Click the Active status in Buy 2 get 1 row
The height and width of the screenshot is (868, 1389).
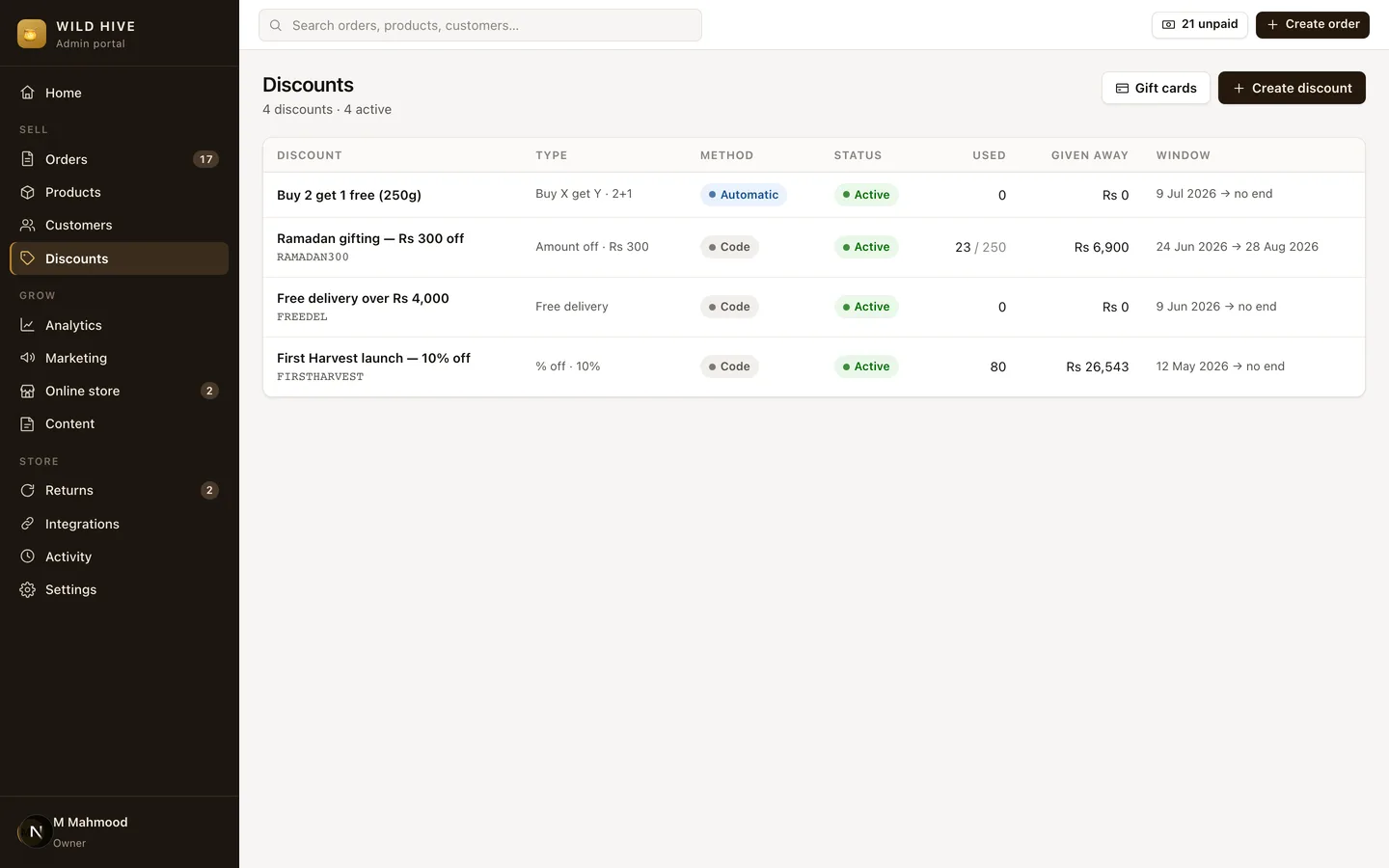pos(866,195)
